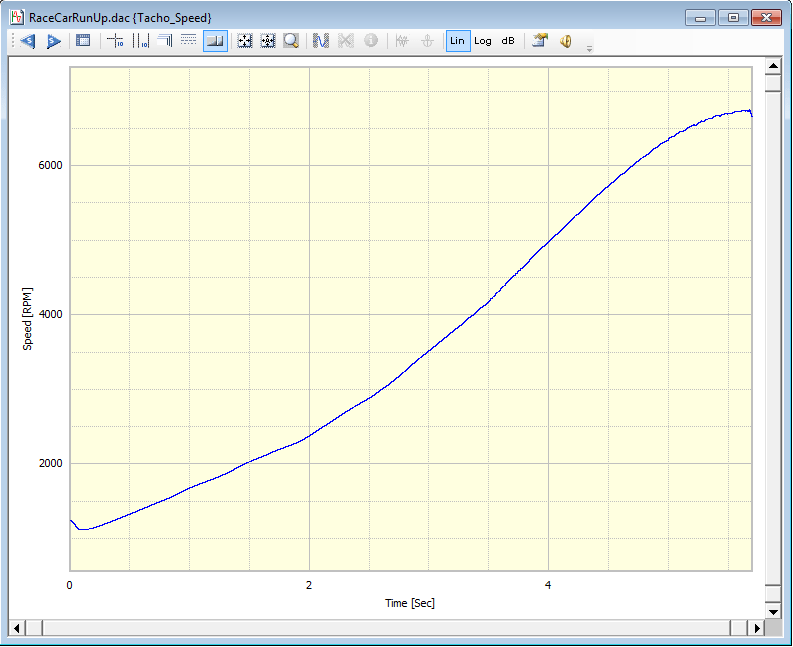Click the next signal right arrow icon

[53, 41]
